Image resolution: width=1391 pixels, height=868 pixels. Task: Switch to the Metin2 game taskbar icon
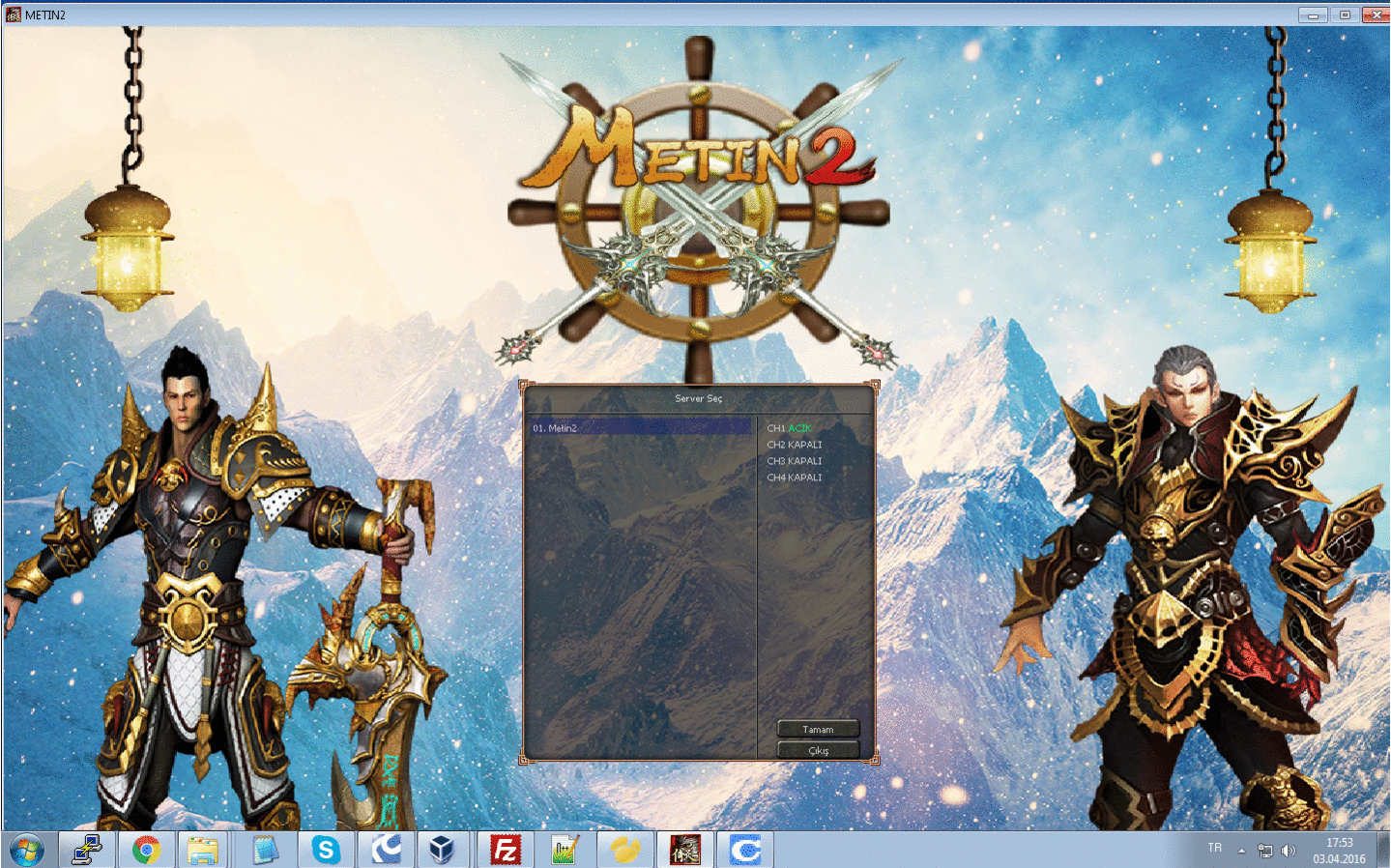coord(684,851)
